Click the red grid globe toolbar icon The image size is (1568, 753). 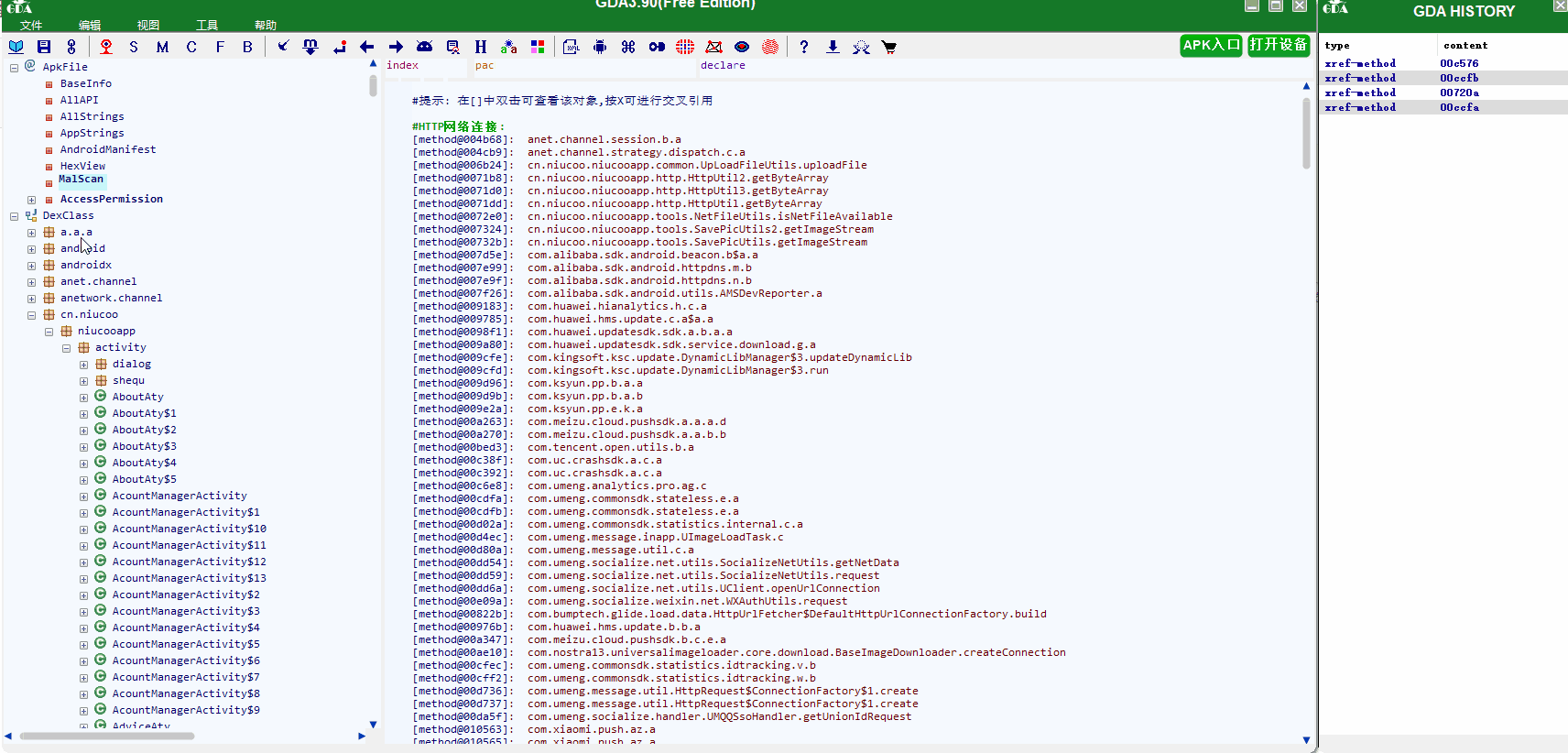tap(685, 47)
